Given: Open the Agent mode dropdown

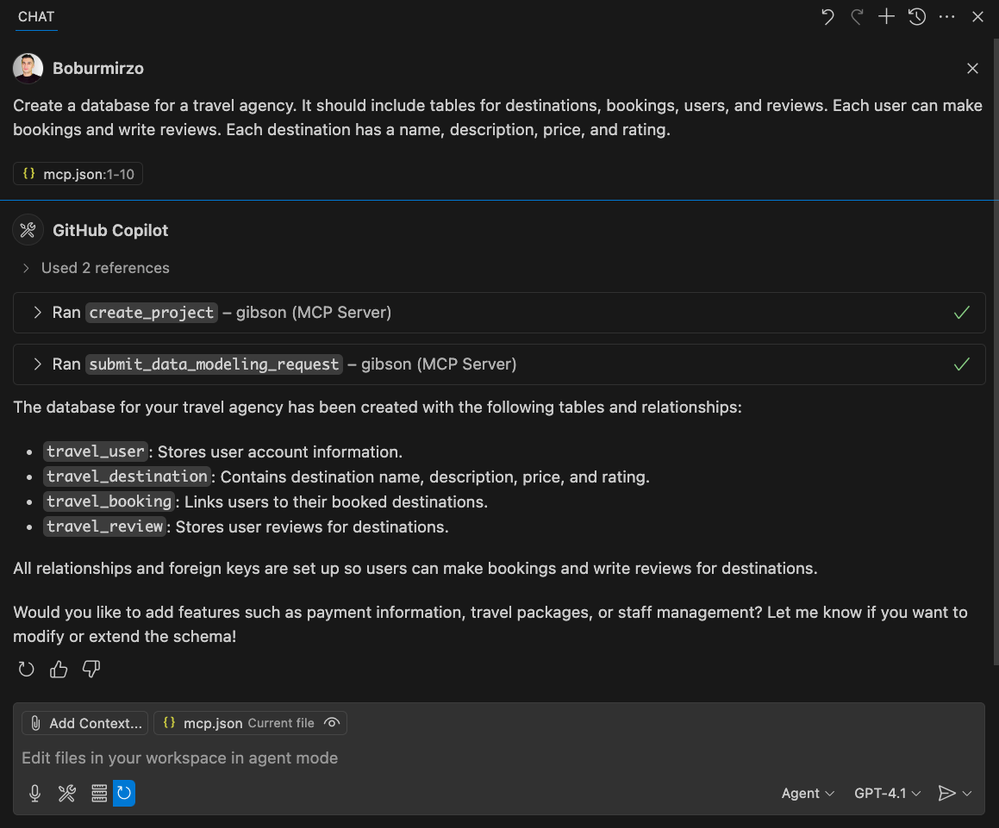Looking at the screenshot, I should (808, 793).
